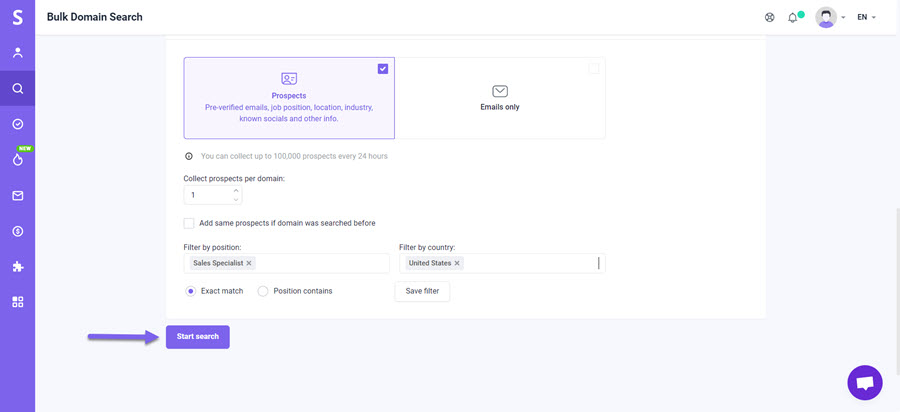900x412 pixels.
Task: Click the info icon beside the 100,000 prospects note
Action: (189, 156)
